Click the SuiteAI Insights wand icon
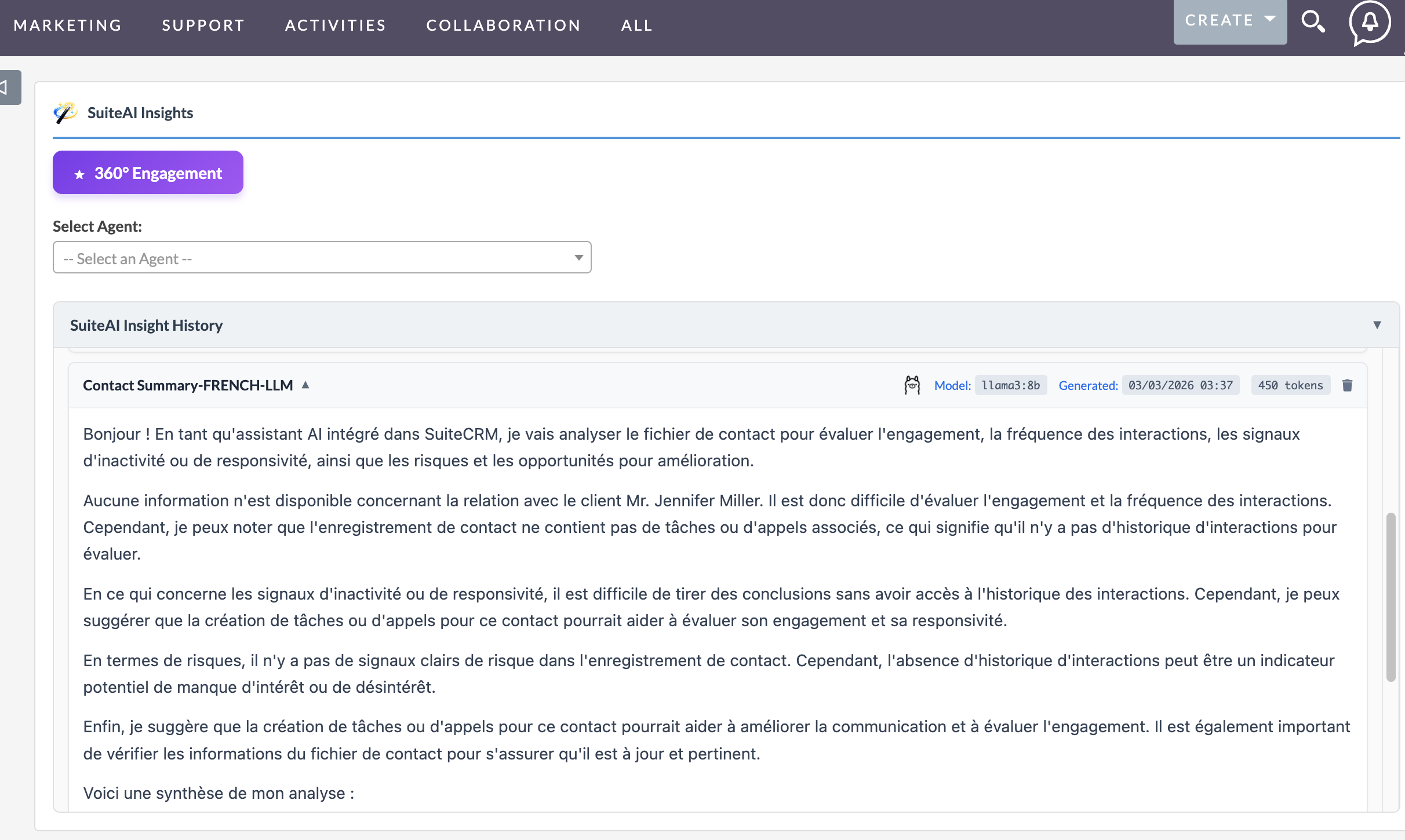The width and height of the screenshot is (1405, 840). 65,112
